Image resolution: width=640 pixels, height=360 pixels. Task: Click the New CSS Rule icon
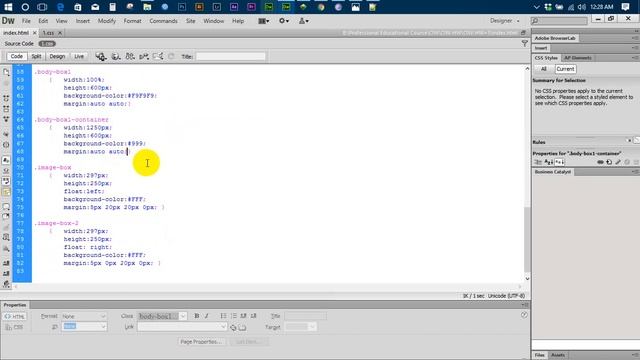point(609,162)
